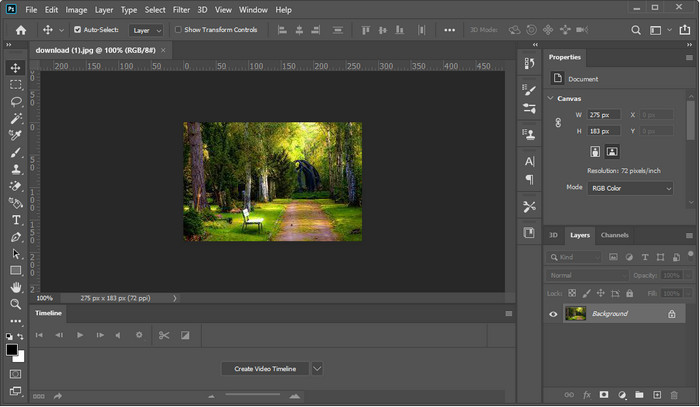
Task: Select the Lasso tool
Action: tap(16, 101)
